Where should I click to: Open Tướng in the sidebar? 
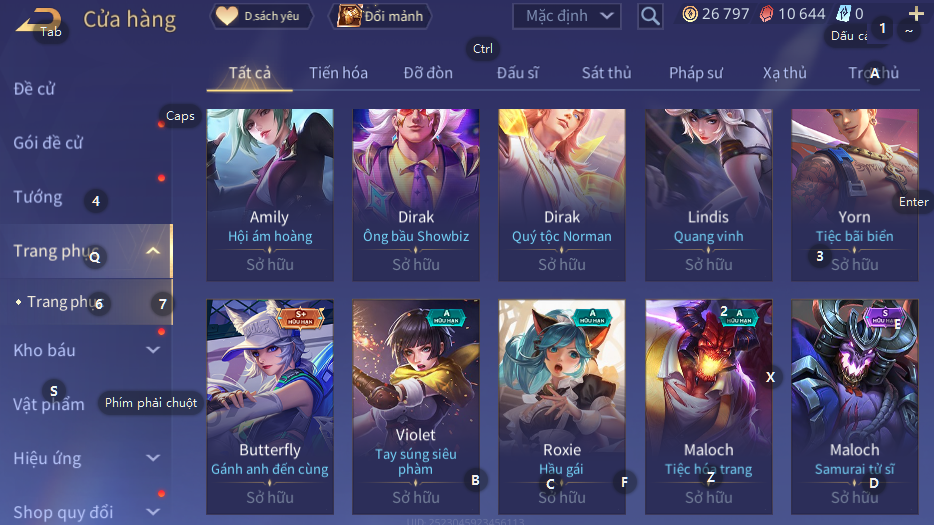pos(38,197)
